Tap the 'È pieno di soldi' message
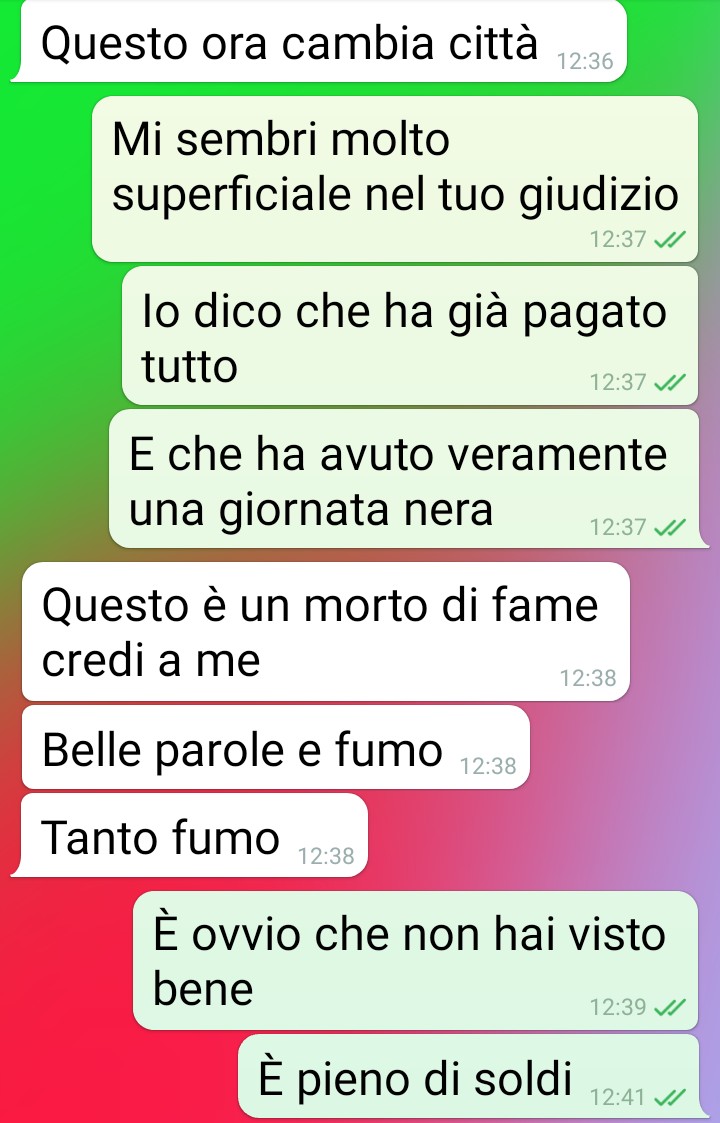Screen dimensions: 720x1123 [469, 1076]
